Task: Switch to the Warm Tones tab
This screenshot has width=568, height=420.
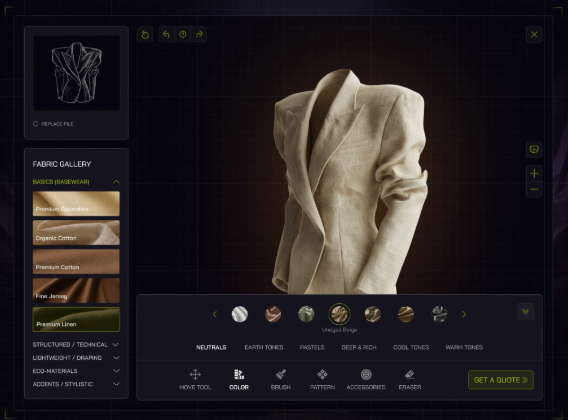Action: point(464,347)
